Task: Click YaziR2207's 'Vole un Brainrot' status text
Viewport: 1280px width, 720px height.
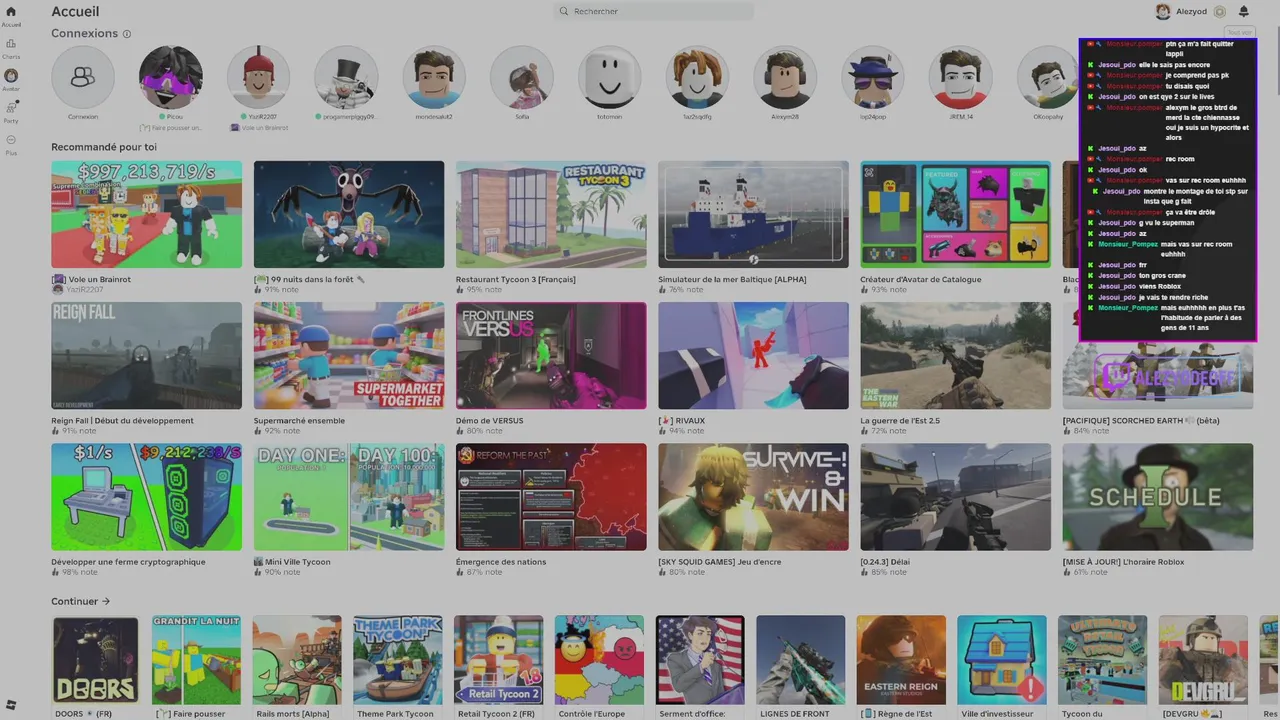Action: pos(259,128)
